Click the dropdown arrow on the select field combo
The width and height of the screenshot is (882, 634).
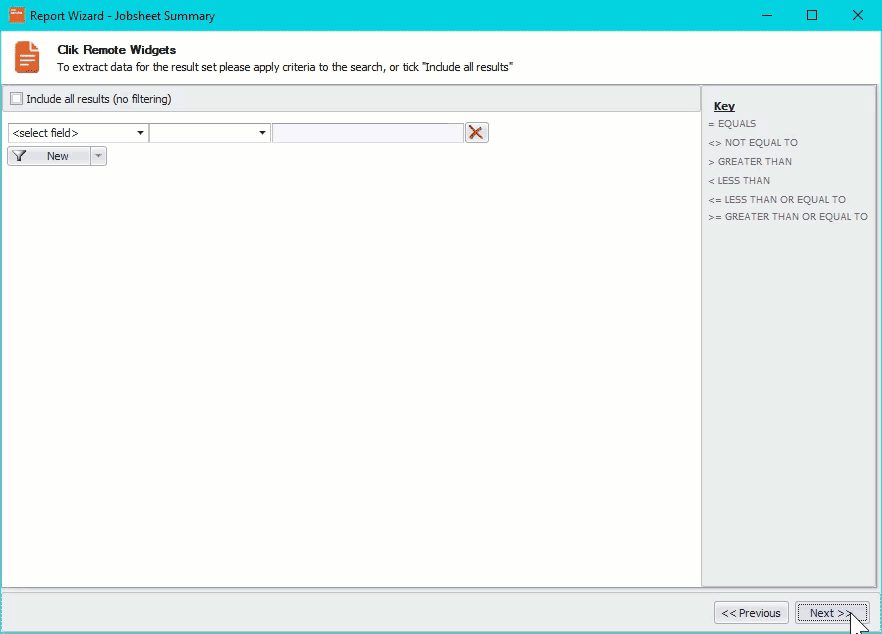[x=140, y=131]
